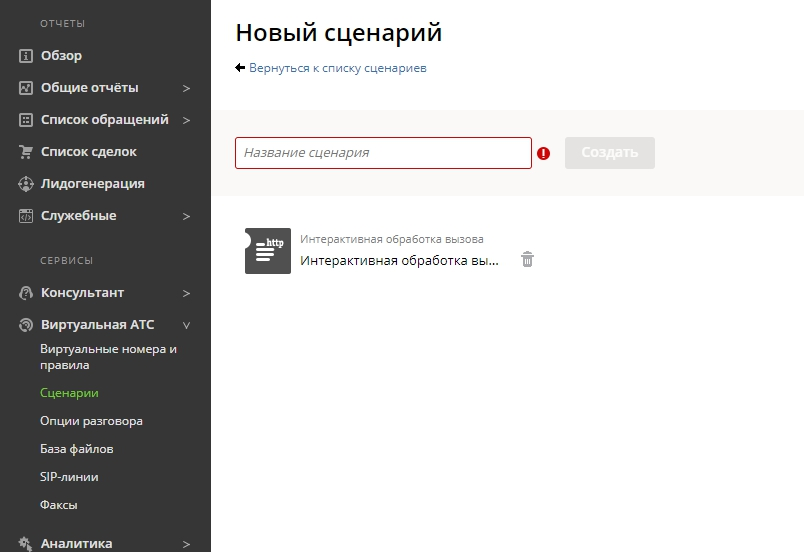Click the http interactive call processing block icon
Viewport: 804px width, 552px height.
(268, 251)
